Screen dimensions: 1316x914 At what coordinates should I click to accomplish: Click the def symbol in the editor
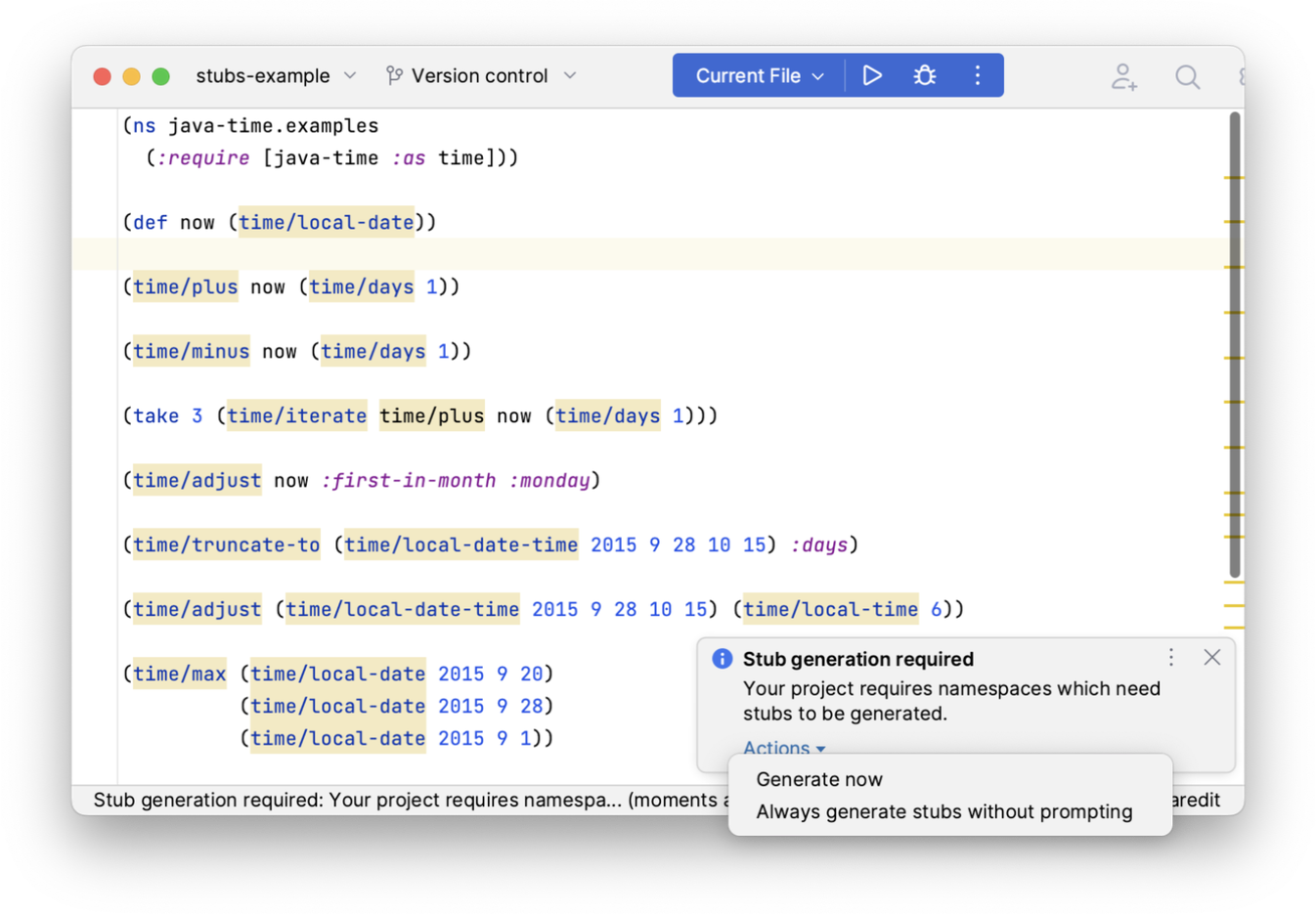pos(151,222)
